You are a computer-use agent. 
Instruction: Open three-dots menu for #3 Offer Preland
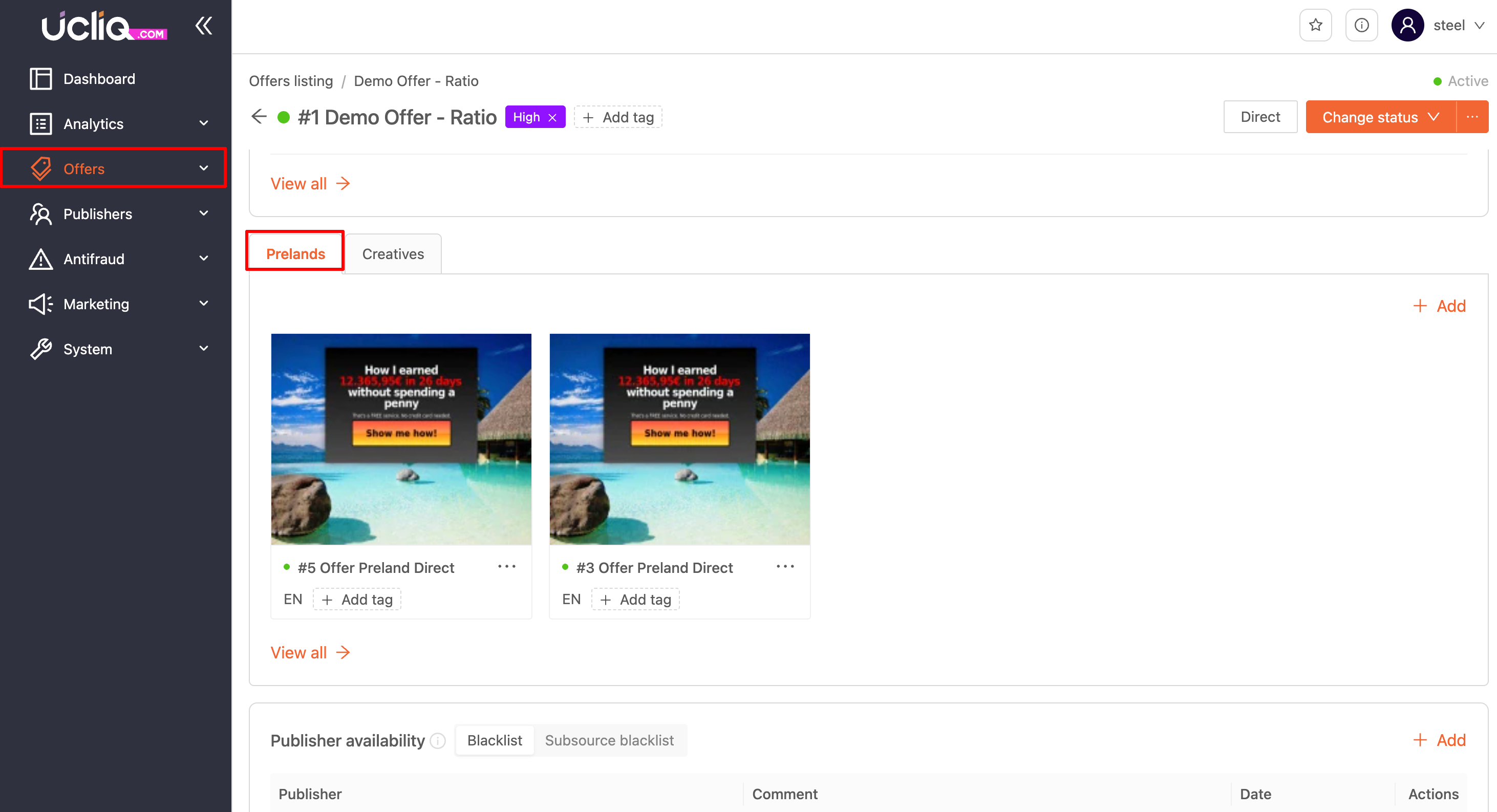pos(784,567)
